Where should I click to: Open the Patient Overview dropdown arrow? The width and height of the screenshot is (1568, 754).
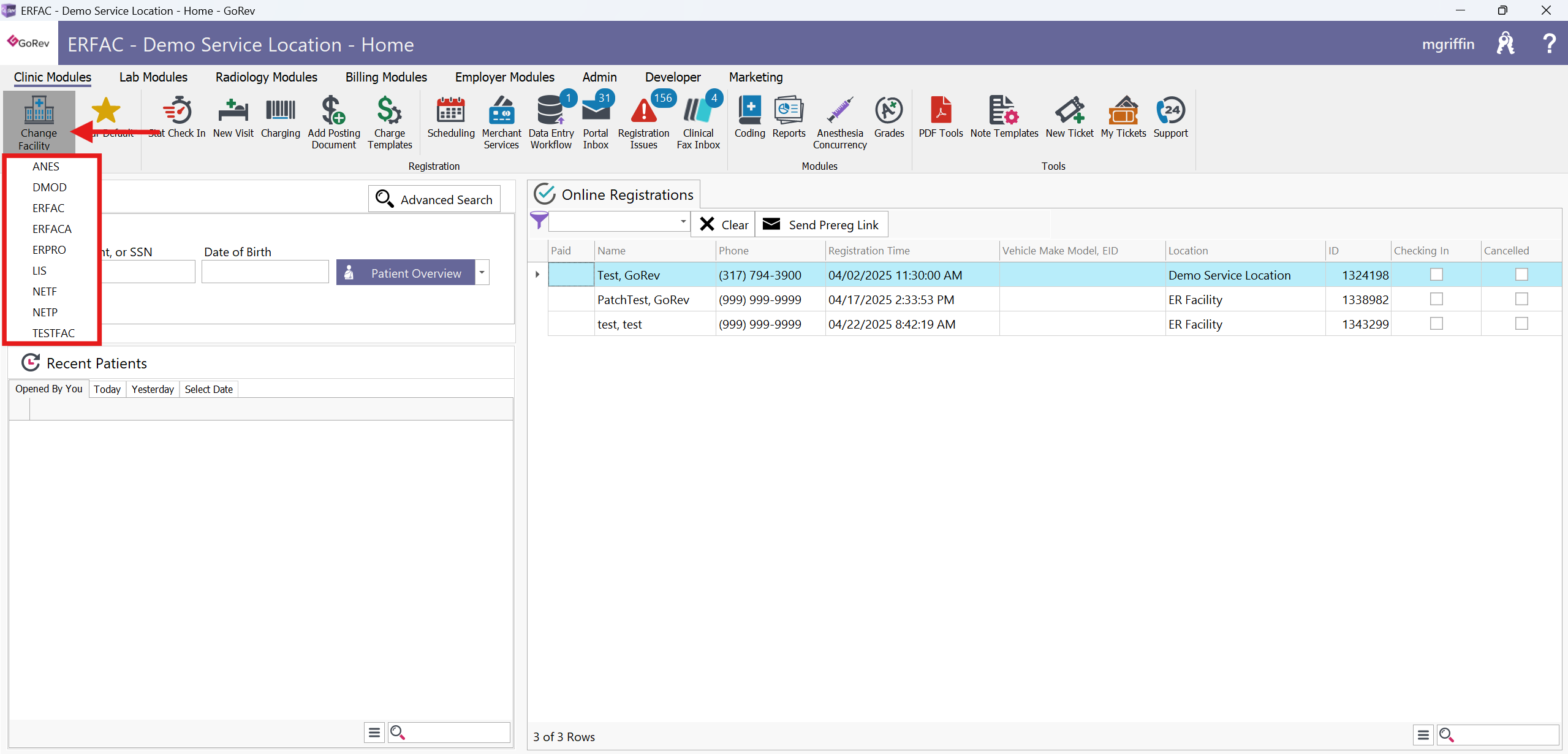click(x=482, y=272)
